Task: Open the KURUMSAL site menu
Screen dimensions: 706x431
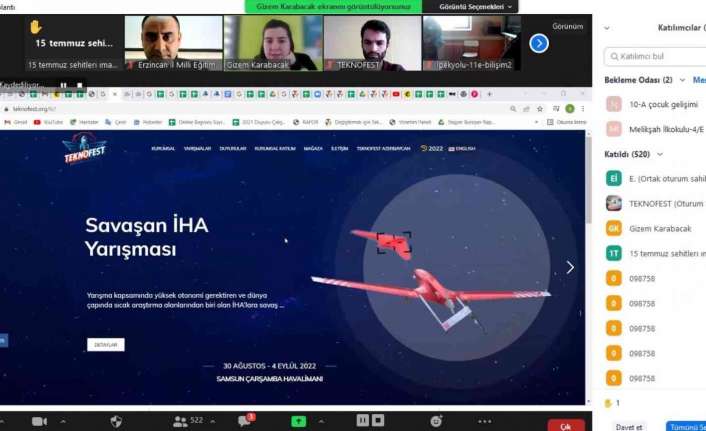Action: point(163,149)
